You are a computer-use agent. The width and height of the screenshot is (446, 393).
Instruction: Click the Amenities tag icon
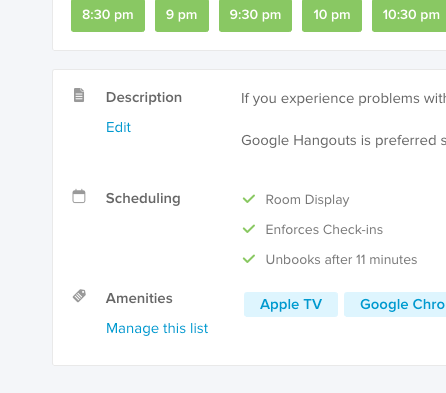coord(79,296)
